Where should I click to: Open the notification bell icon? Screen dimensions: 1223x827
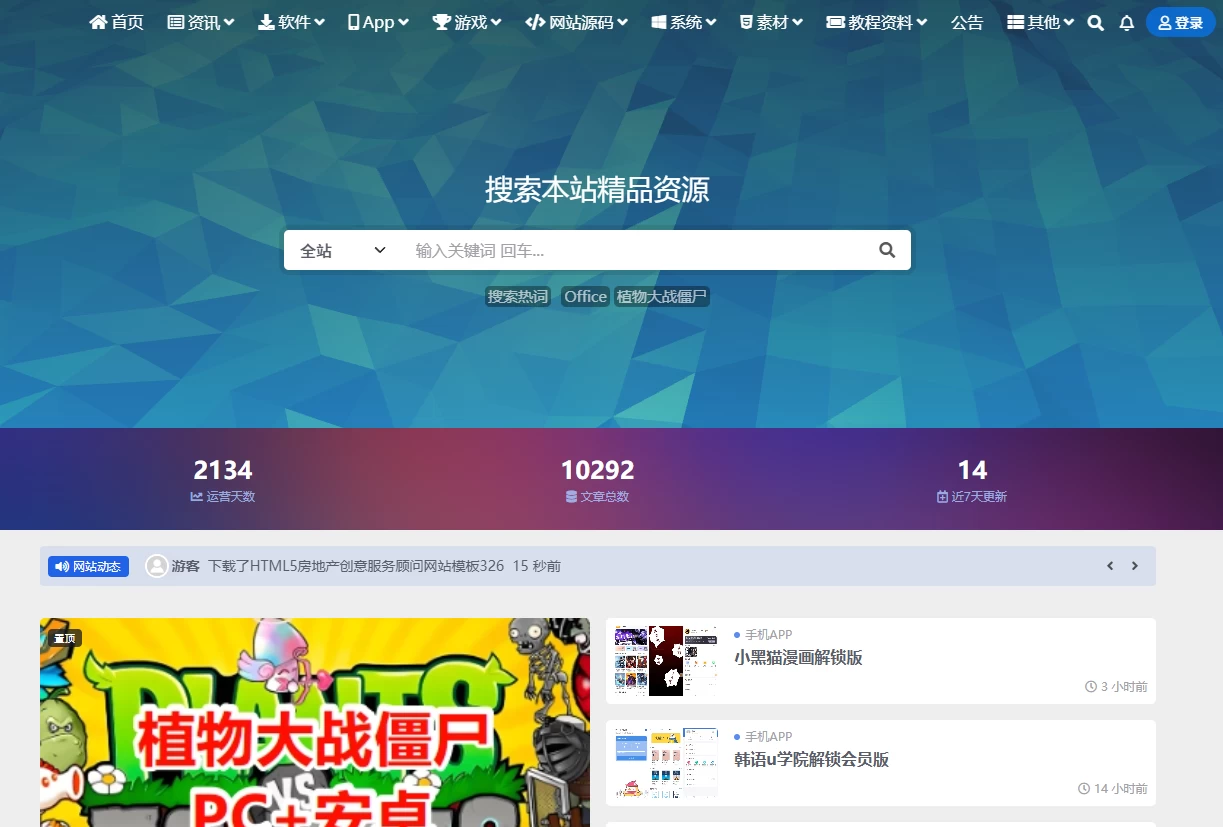click(1126, 23)
